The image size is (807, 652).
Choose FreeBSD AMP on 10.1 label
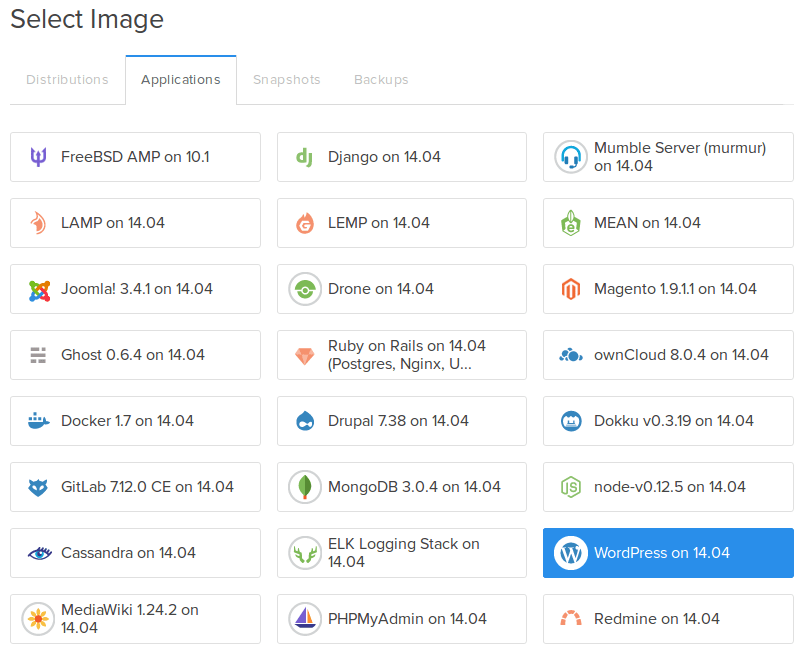point(135,157)
